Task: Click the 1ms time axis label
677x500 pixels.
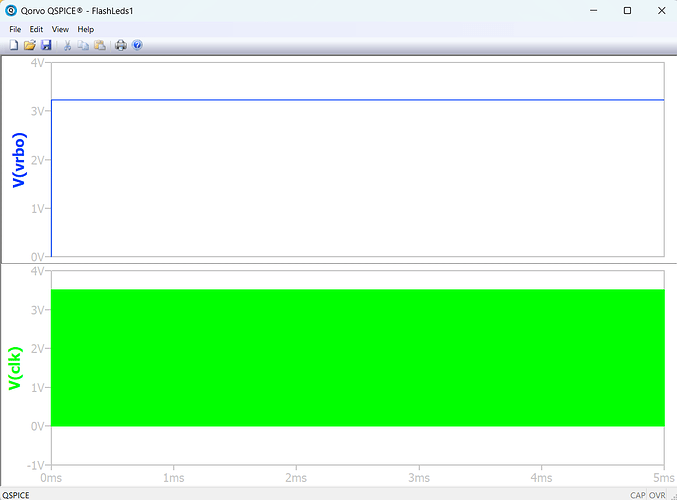Action: (x=174, y=478)
